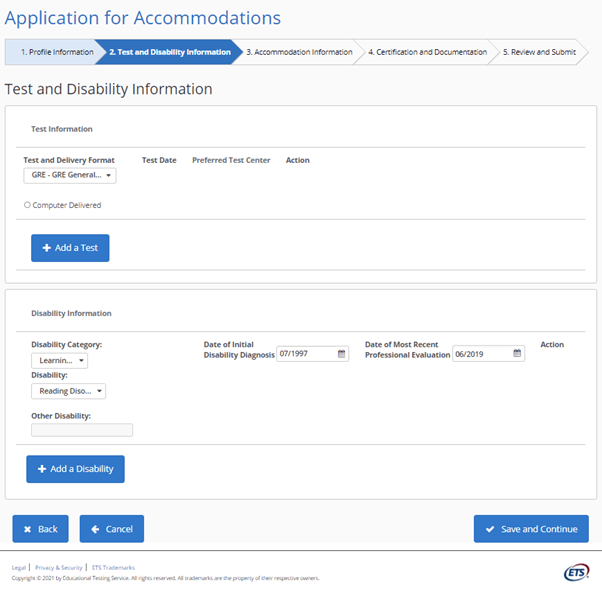The width and height of the screenshot is (602, 596).
Task: Open the Reading Disorder disability dropdown
Action: pyautogui.click(x=68, y=392)
